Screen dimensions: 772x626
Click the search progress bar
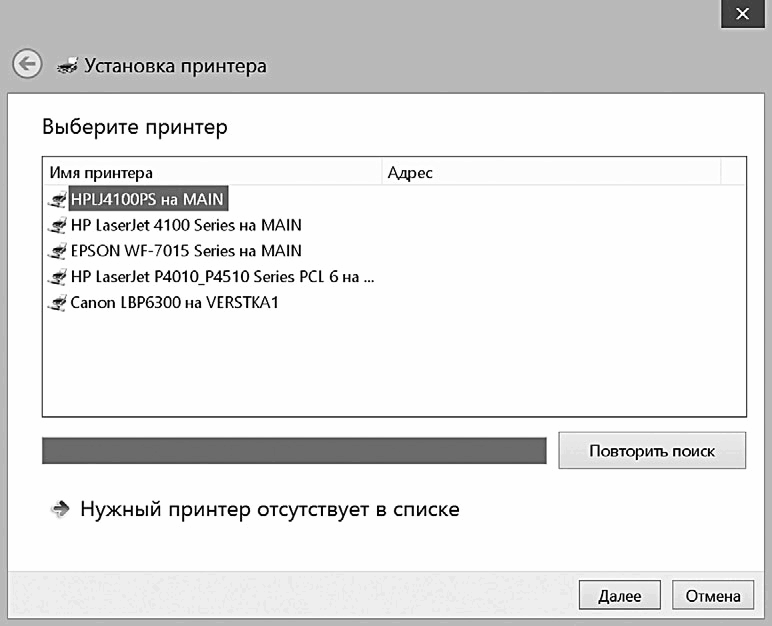294,450
